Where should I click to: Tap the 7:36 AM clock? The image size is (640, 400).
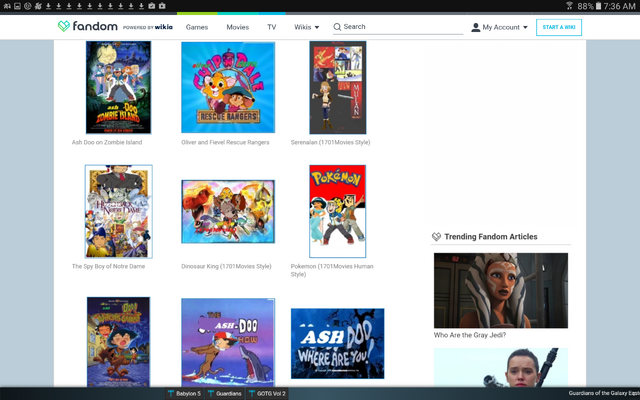point(620,6)
